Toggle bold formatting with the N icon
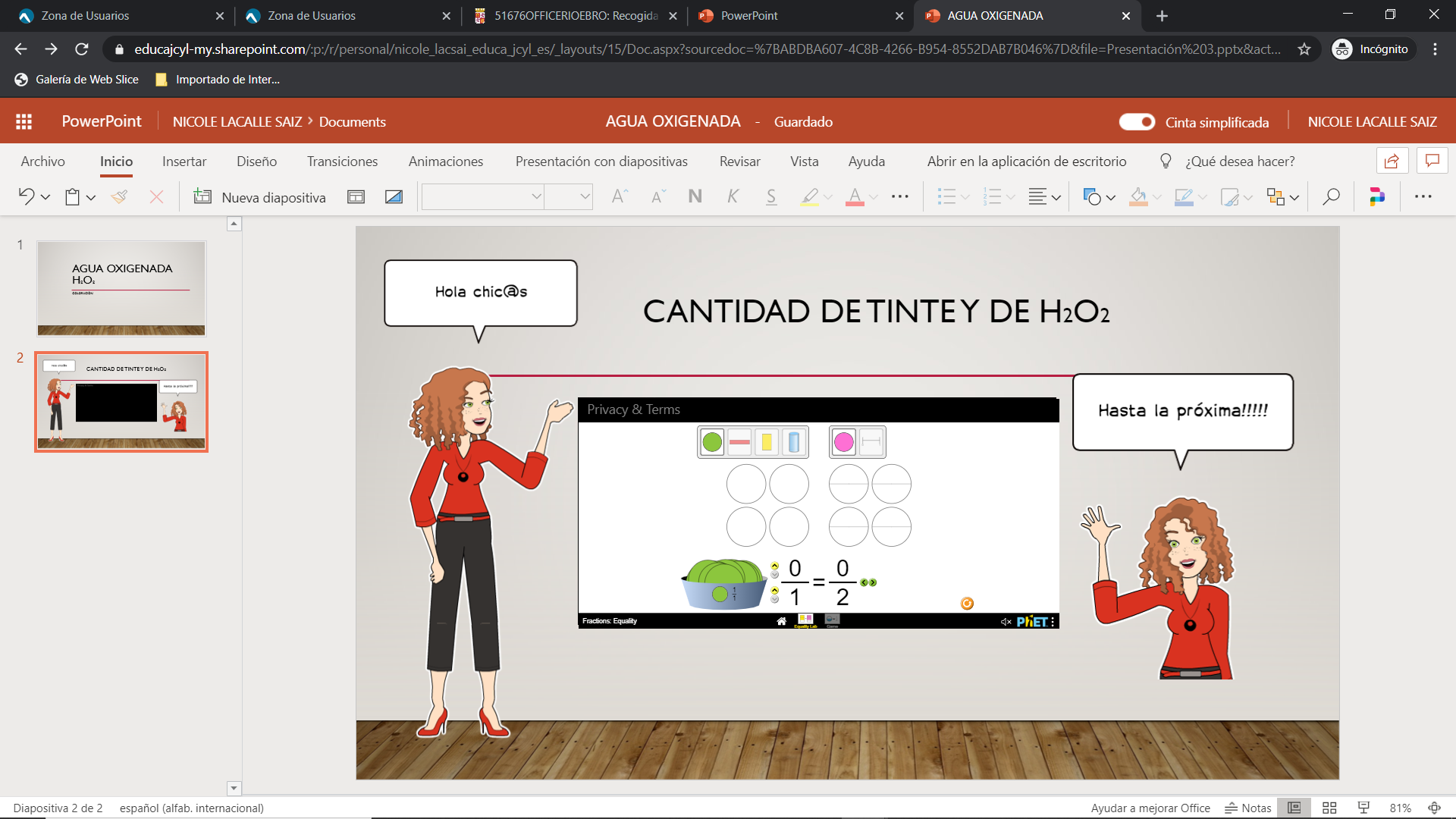The width and height of the screenshot is (1456, 819). tap(694, 196)
